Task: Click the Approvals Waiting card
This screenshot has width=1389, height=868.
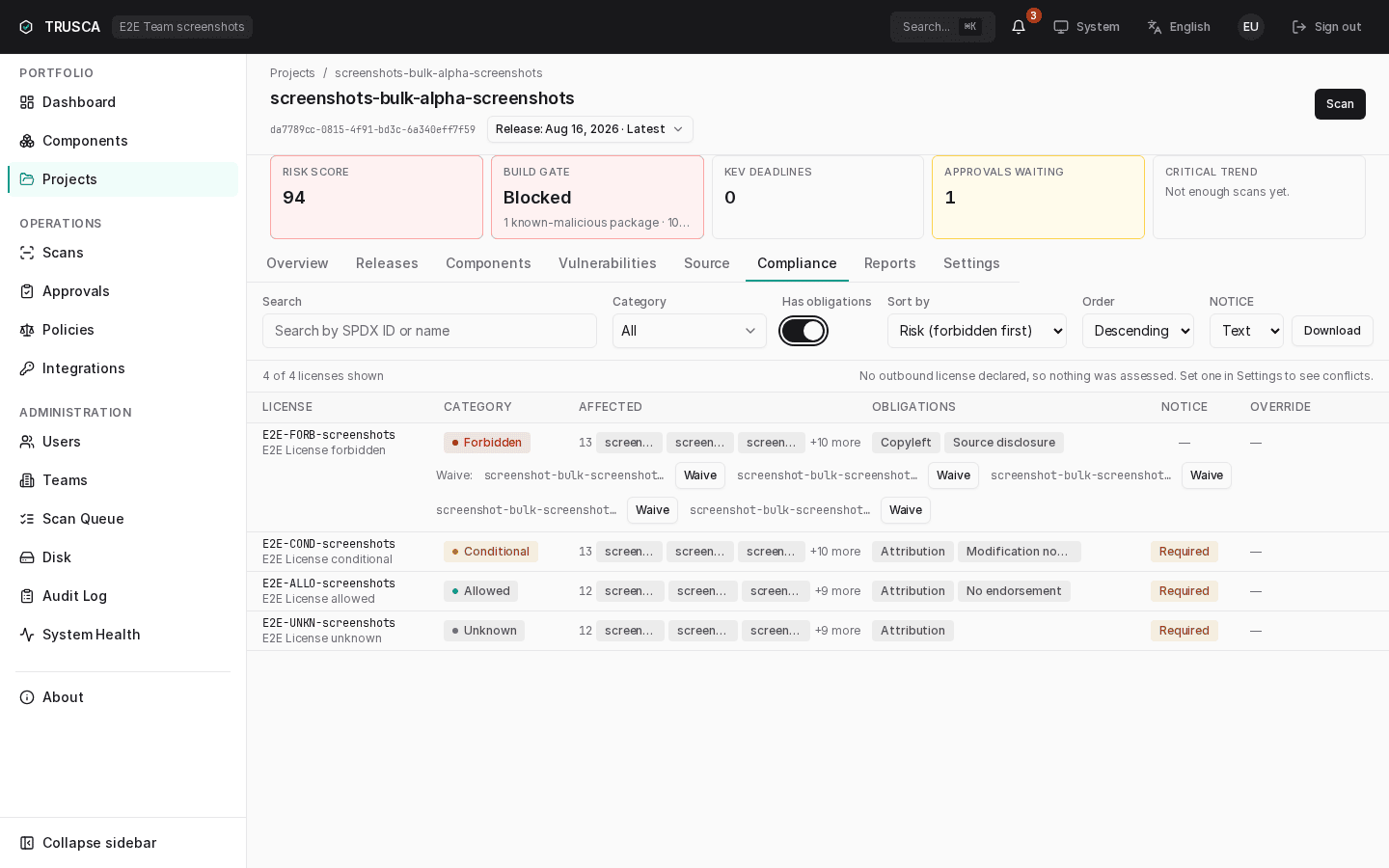Action: tap(1038, 197)
